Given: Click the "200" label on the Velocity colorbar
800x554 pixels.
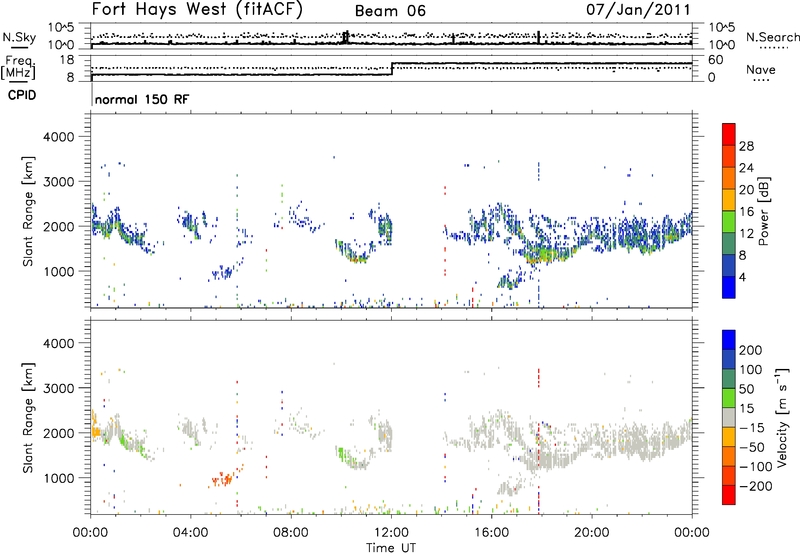Looking at the screenshot, I should pos(751,350).
